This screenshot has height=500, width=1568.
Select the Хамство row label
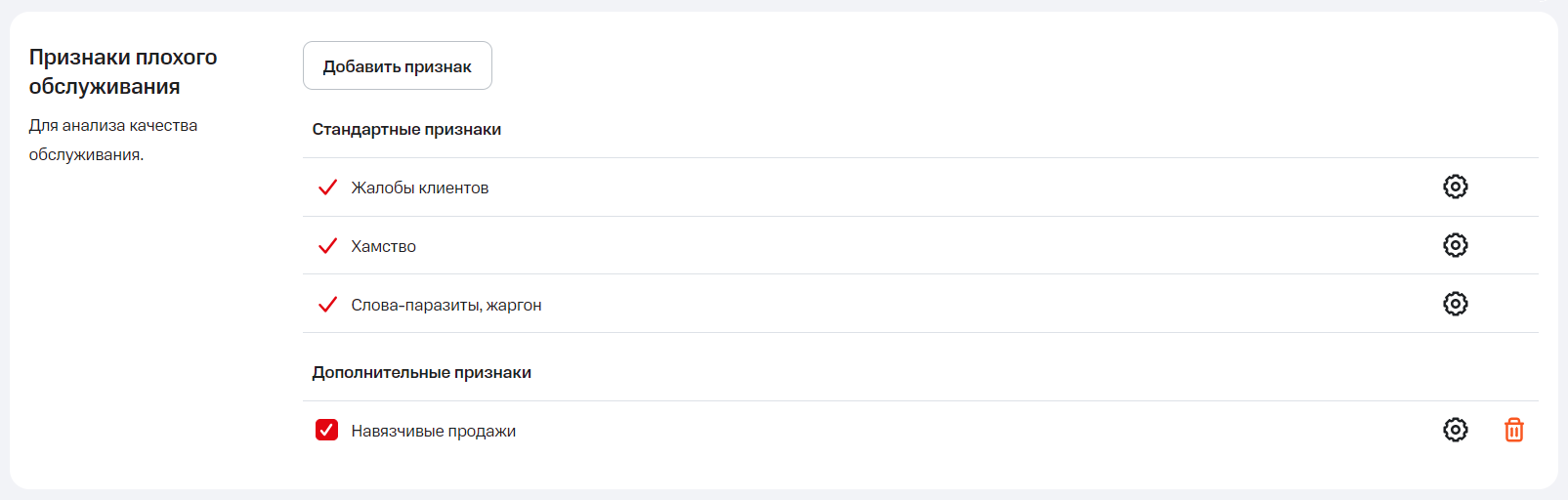[x=384, y=246]
